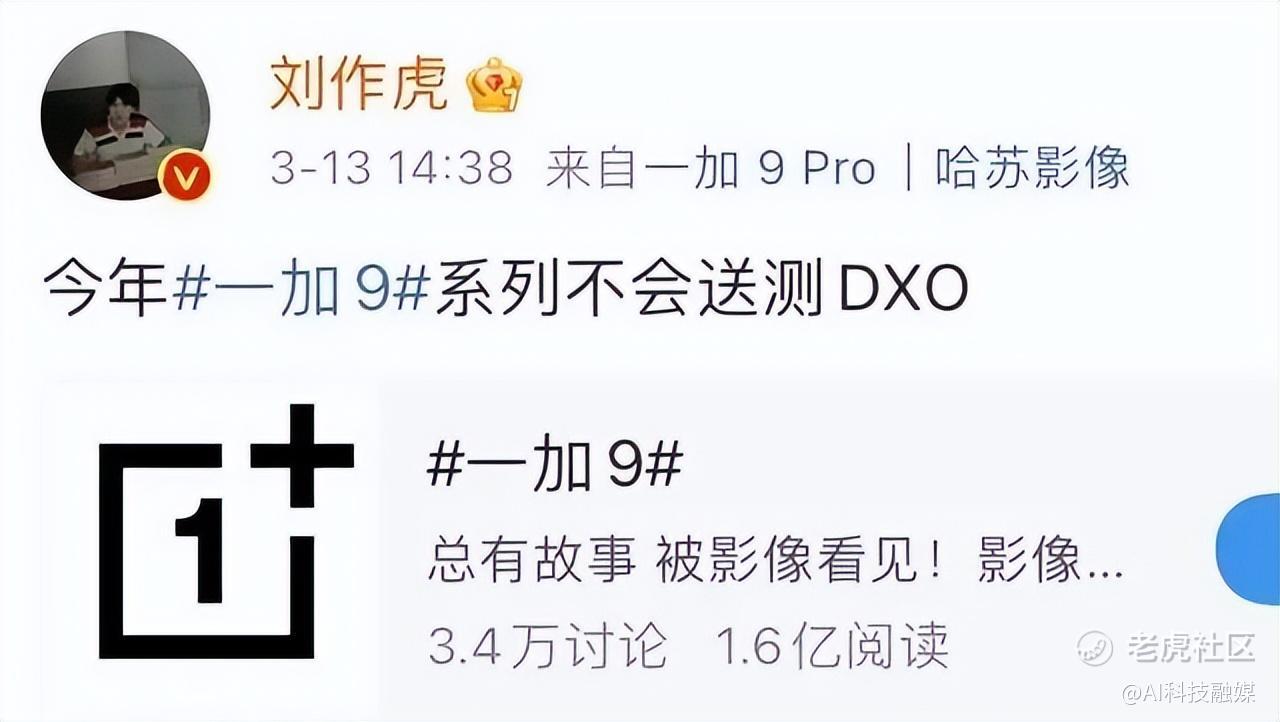View the 3.4万讨论 discussion count

(547, 645)
